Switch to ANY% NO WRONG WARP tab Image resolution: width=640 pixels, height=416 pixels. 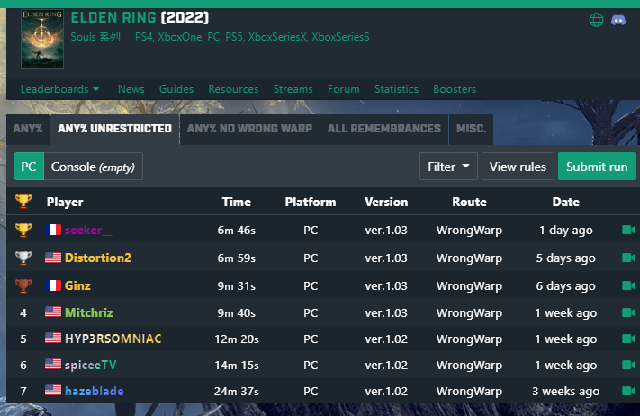[x=249, y=129]
